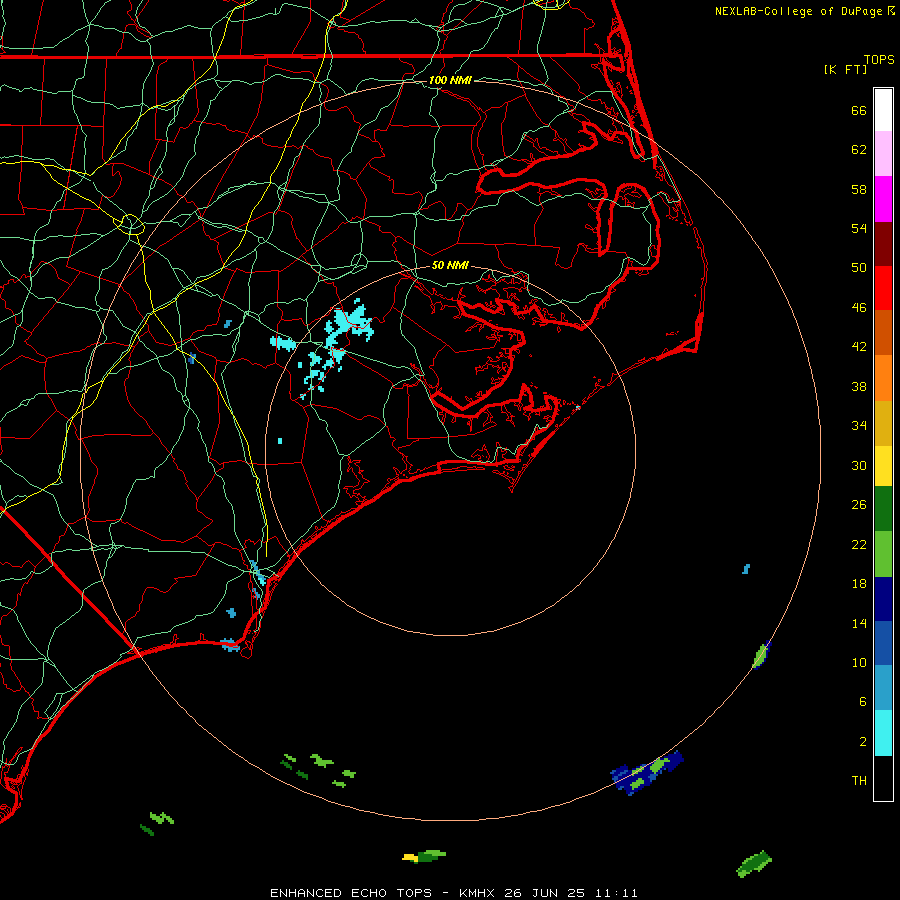900x900 pixels.
Task: Select the 14 value on the legend
Action: (859, 623)
